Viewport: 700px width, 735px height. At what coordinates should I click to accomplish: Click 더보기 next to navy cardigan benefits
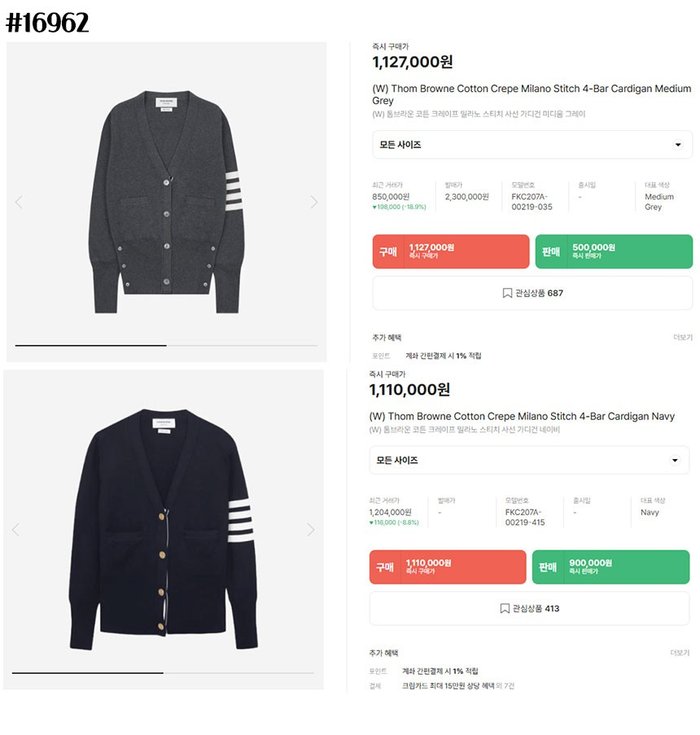point(680,652)
